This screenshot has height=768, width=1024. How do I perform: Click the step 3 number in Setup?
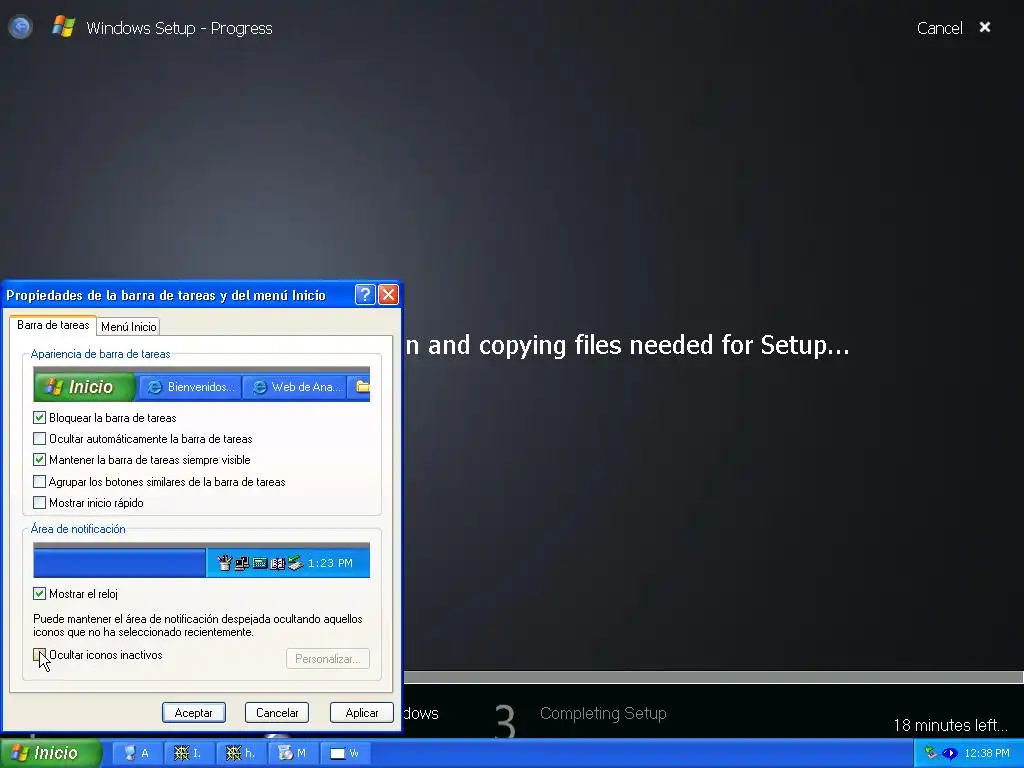click(505, 721)
